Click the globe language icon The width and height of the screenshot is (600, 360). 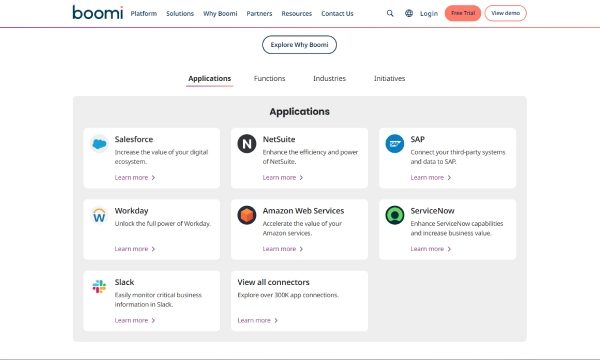pyautogui.click(x=409, y=13)
